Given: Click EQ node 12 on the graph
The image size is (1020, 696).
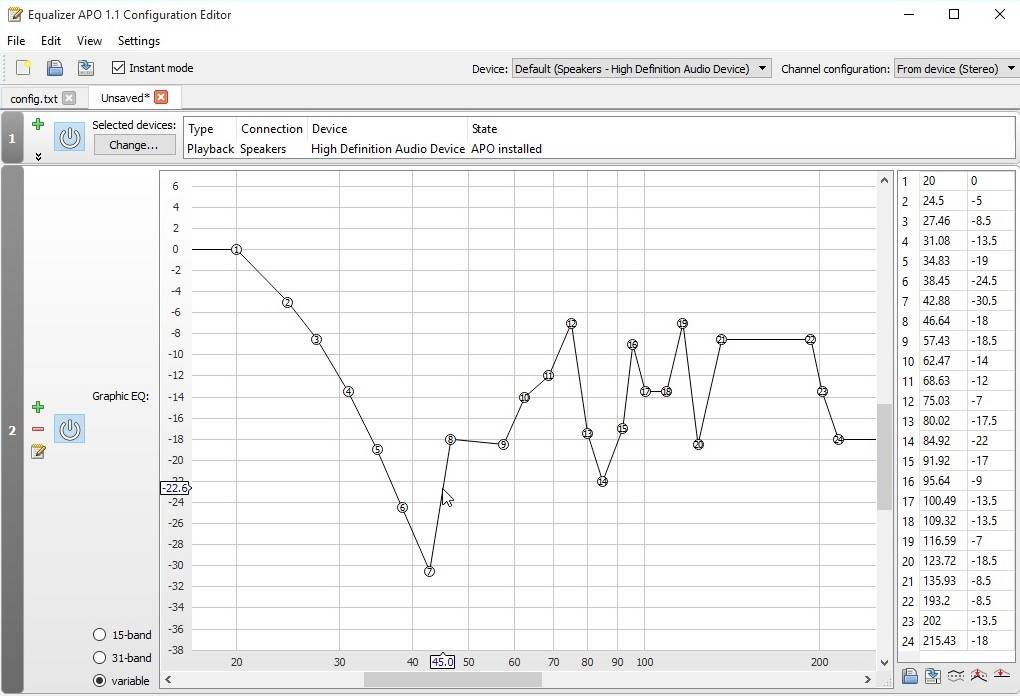Looking at the screenshot, I should [571, 323].
